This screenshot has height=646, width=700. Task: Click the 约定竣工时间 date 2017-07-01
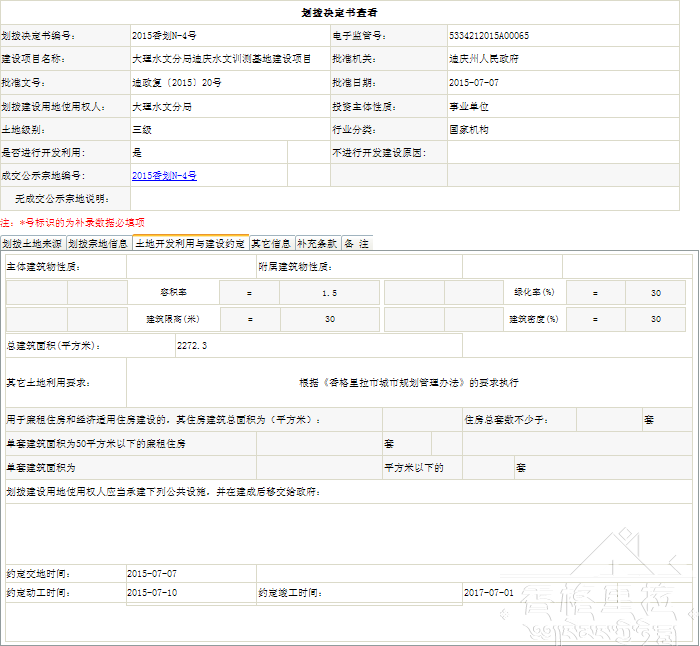click(488, 593)
